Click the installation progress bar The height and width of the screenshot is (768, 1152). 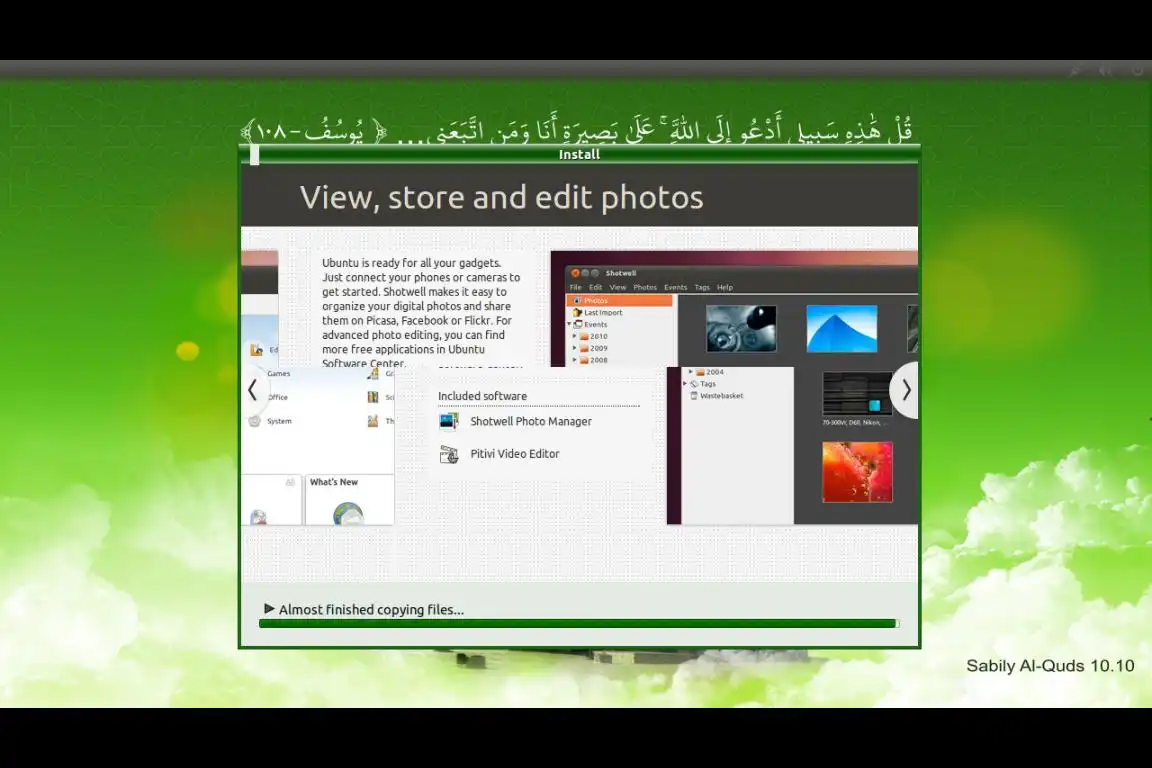[x=579, y=623]
